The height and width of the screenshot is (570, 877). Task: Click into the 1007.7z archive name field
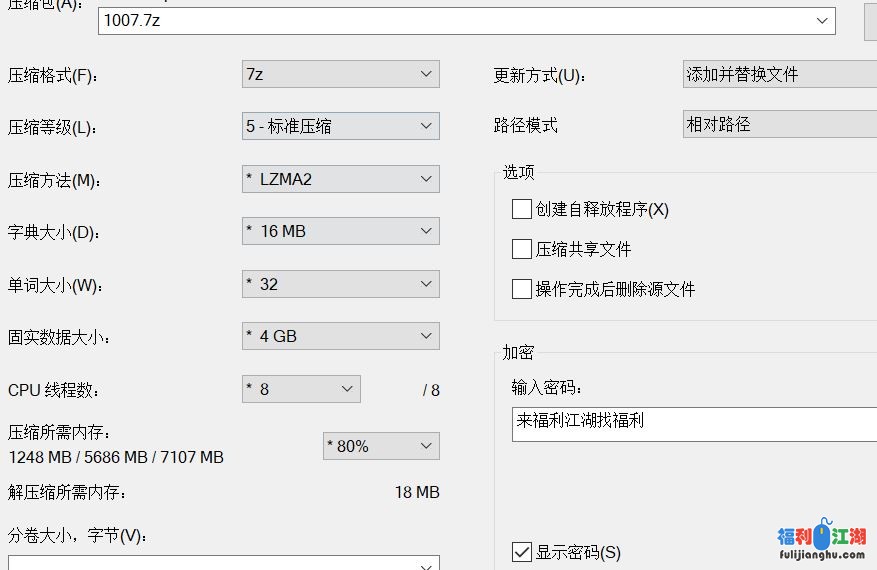click(x=450, y=20)
